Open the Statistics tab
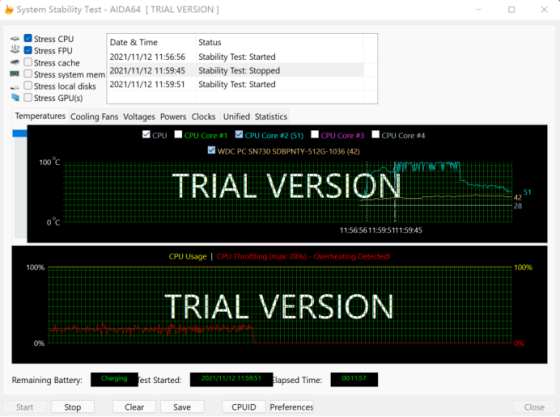The height and width of the screenshot is (417, 560). point(271,117)
